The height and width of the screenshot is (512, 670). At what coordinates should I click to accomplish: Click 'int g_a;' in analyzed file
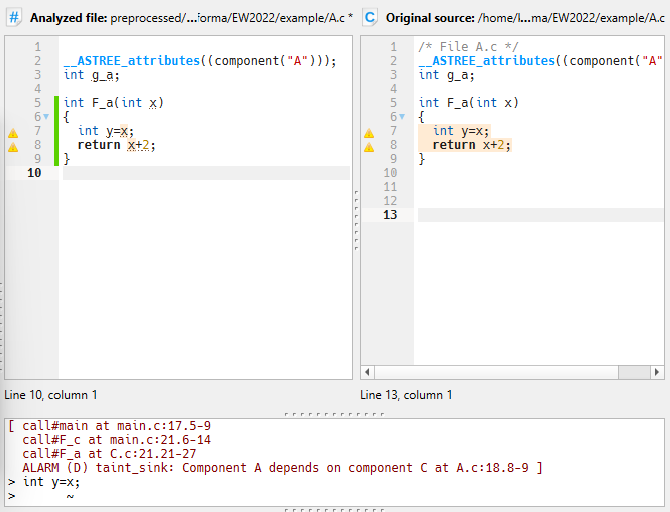(92, 75)
